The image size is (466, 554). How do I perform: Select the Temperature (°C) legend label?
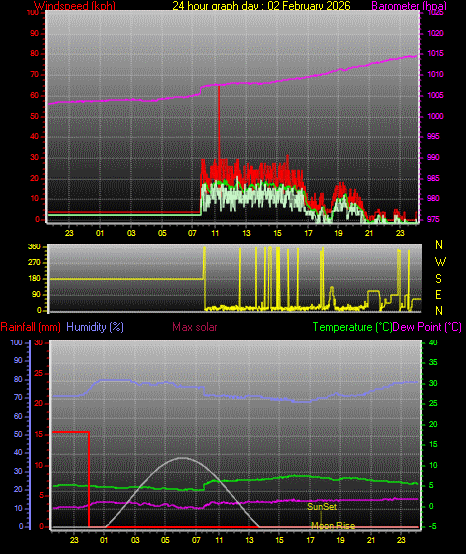352,327
